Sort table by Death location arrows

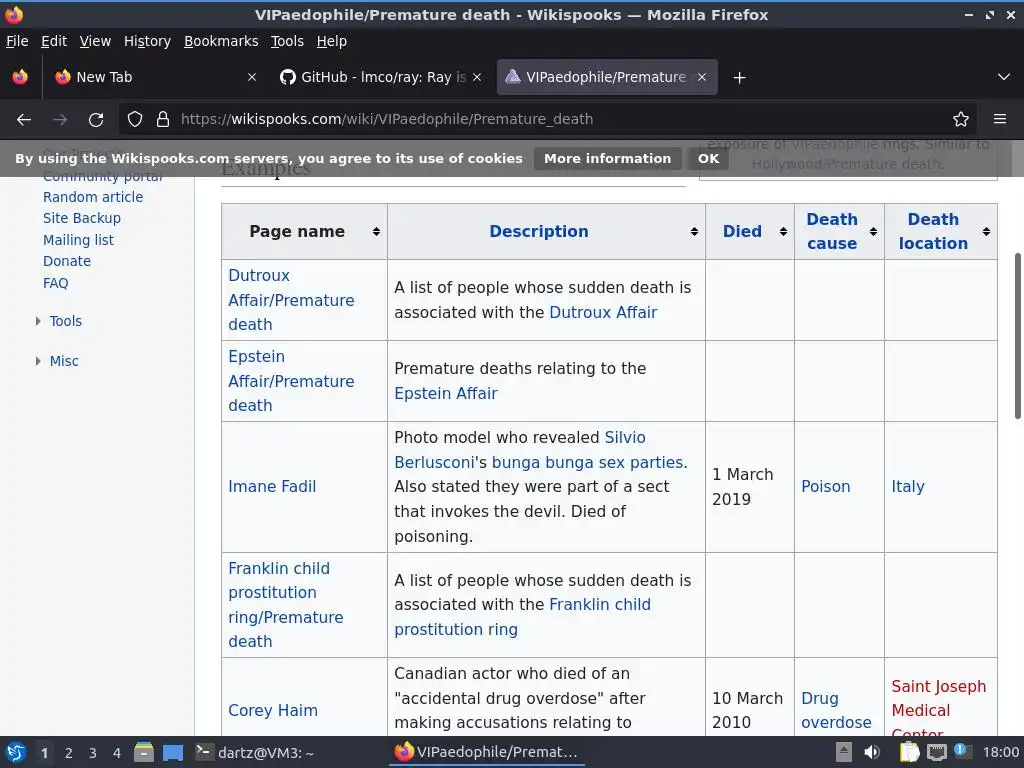(x=986, y=232)
